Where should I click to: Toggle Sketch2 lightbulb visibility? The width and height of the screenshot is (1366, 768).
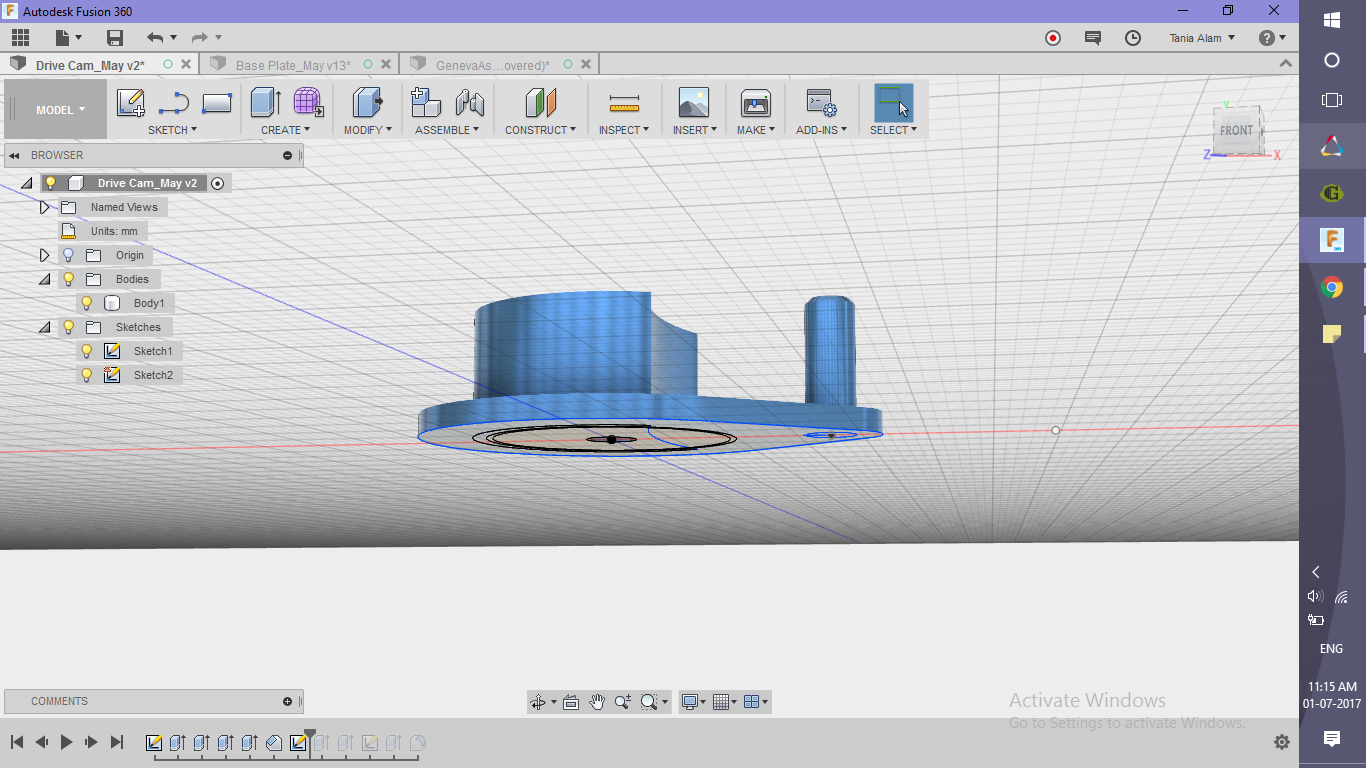[x=87, y=375]
